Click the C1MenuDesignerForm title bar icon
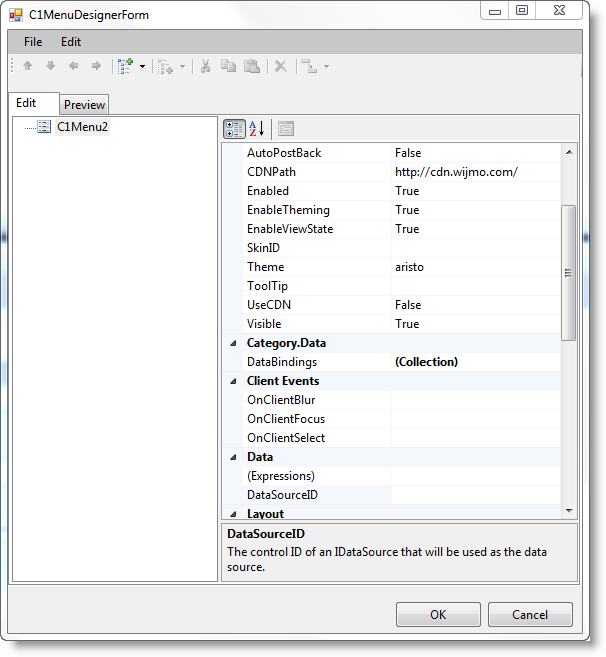Image resolution: width=606 pixels, height=657 pixels. [x=16, y=16]
